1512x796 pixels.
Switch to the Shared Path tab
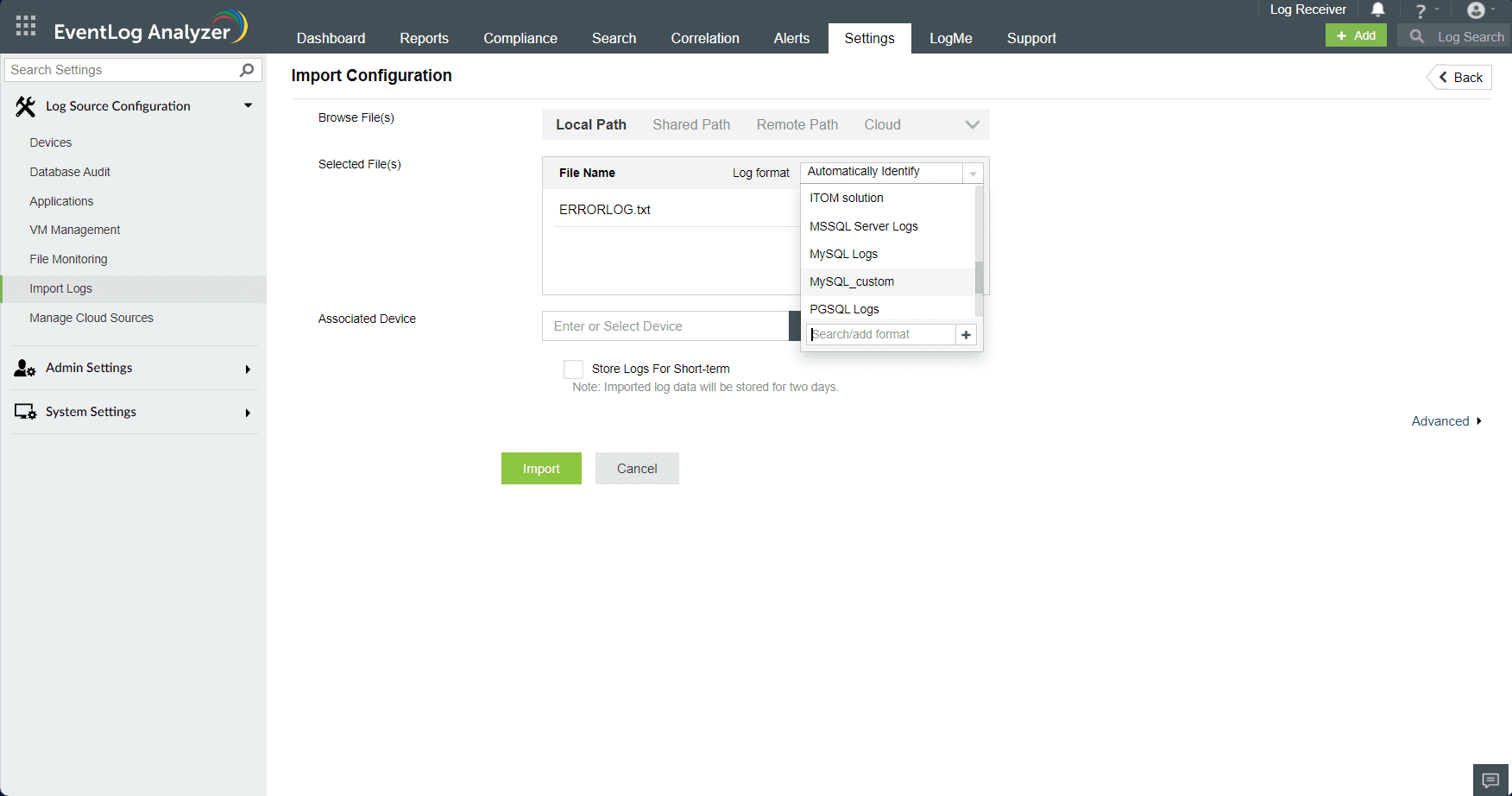click(x=691, y=124)
